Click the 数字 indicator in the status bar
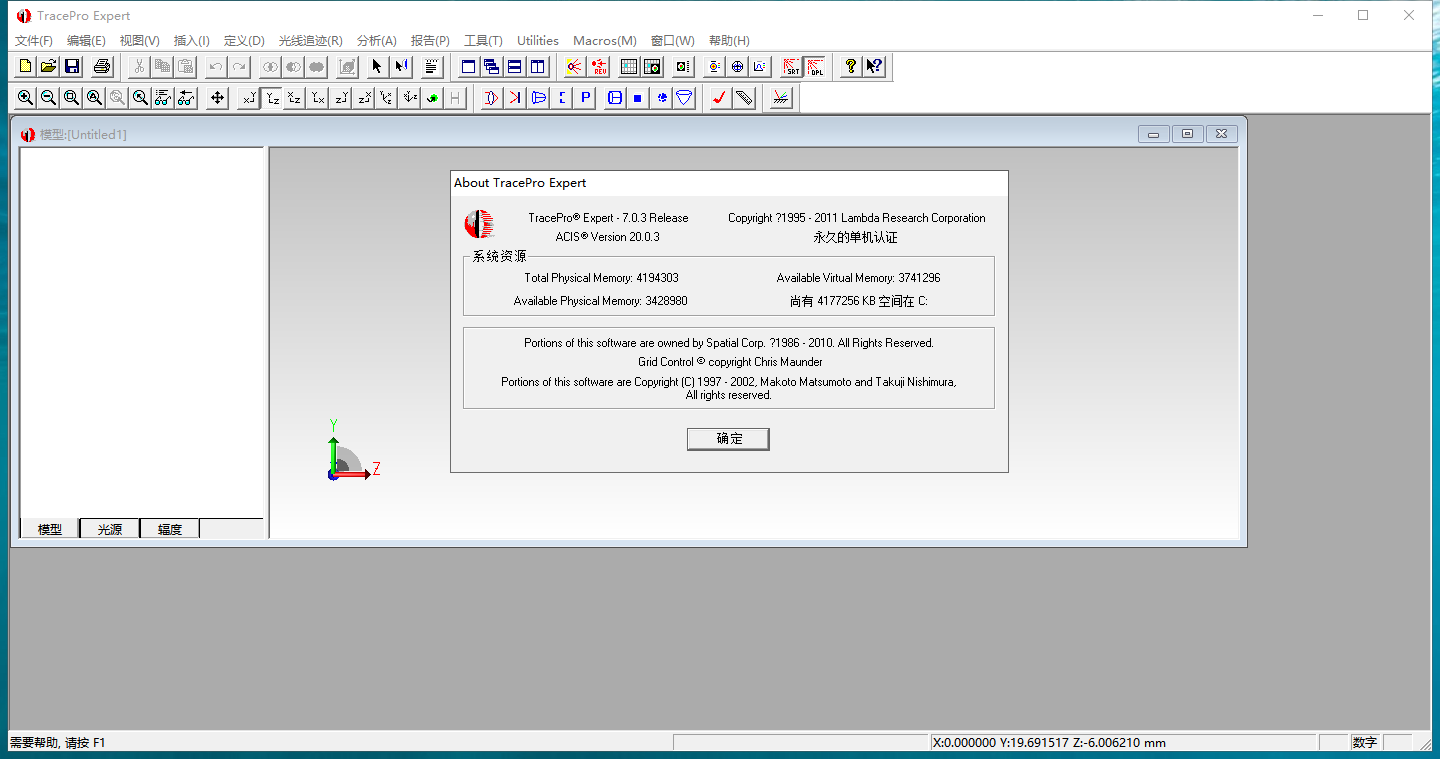The height and width of the screenshot is (759, 1440). (x=1364, y=742)
